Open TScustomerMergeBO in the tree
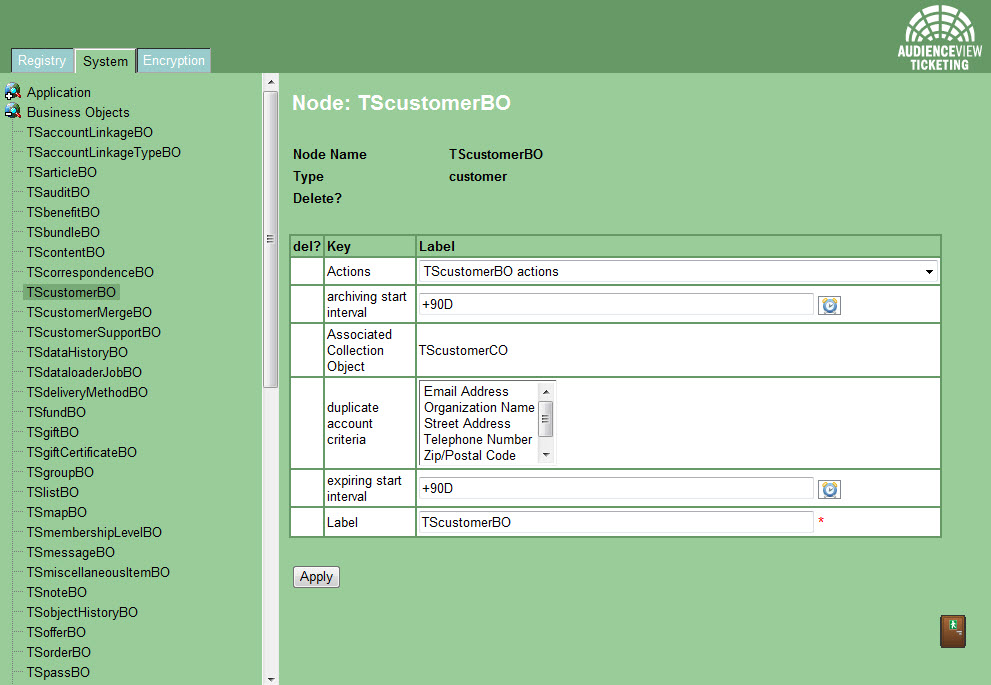991x685 pixels. point(89,312)
